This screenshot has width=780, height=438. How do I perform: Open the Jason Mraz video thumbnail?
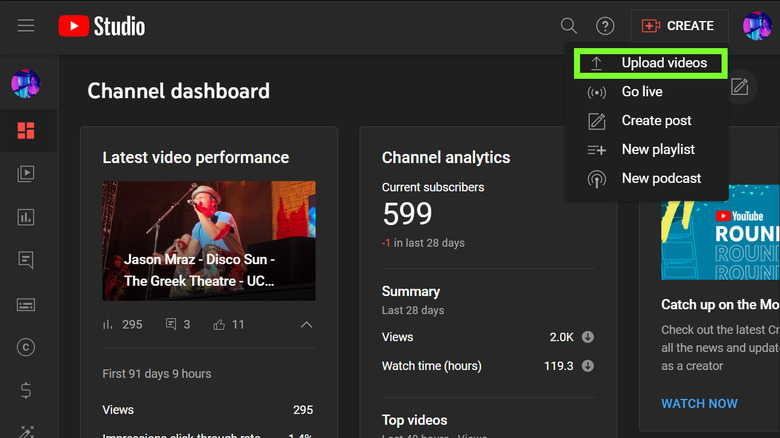[x=208, y=240]
